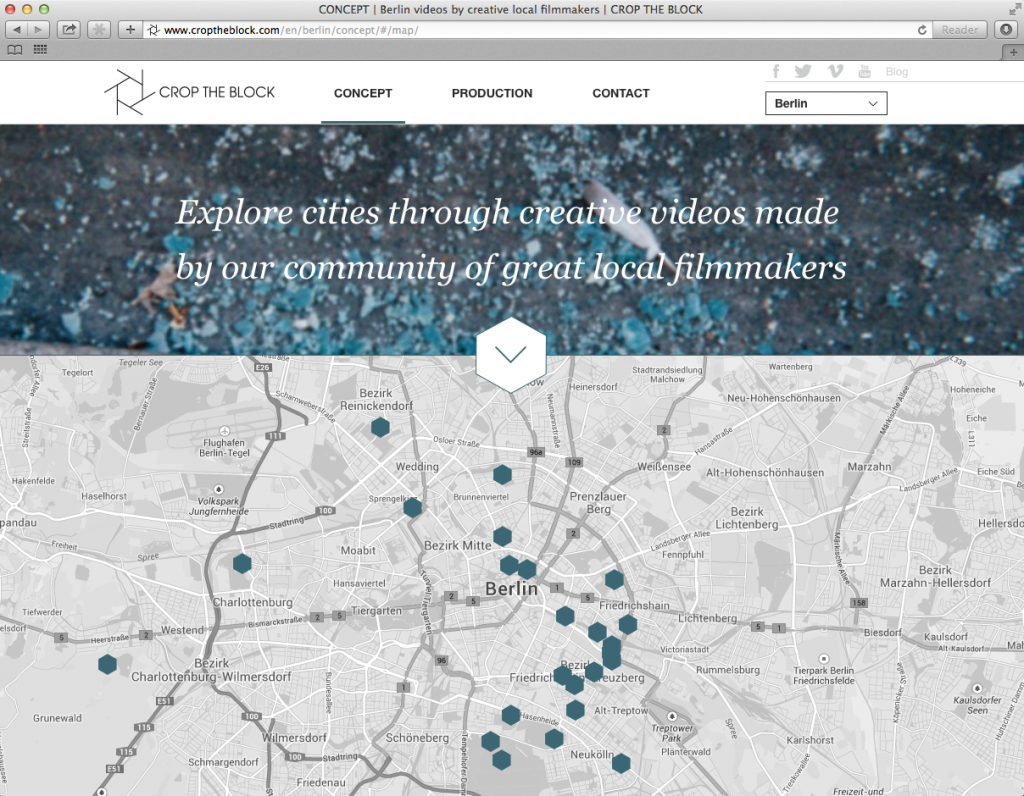Open the Downloads icon in toolbar
The image size is (1024, 796).
coord(1006,29)
